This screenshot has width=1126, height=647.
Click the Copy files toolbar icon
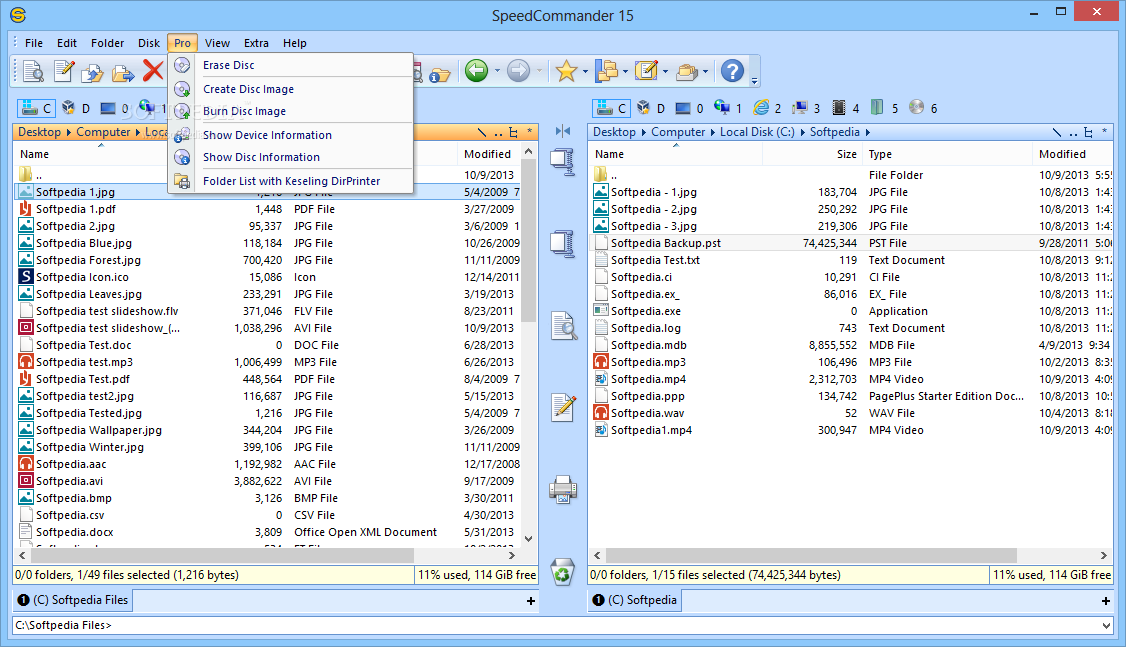pos(93,71)
